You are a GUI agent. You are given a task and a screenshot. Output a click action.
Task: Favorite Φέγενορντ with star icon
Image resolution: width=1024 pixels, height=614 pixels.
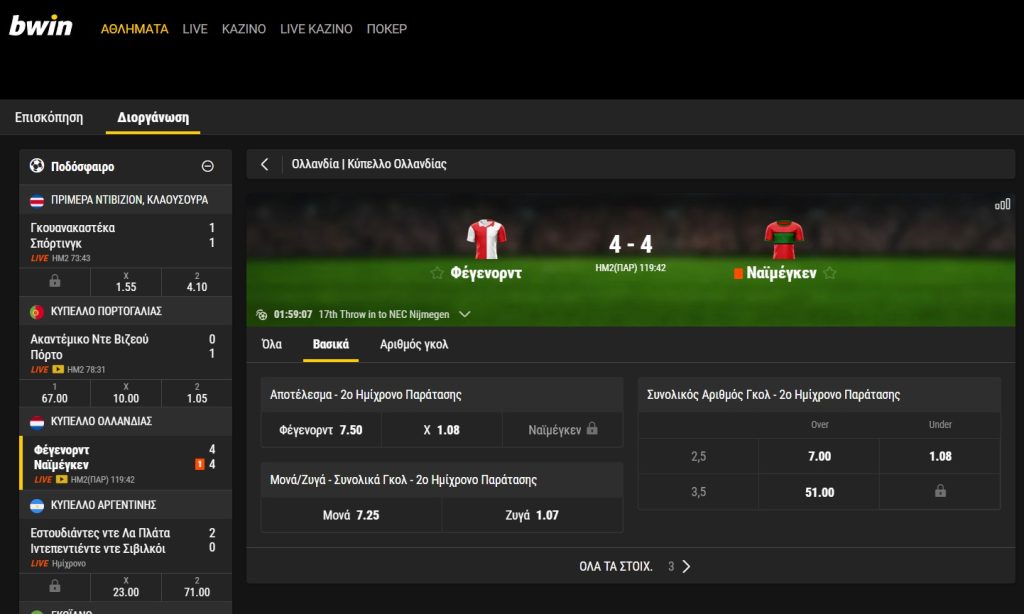437,273
